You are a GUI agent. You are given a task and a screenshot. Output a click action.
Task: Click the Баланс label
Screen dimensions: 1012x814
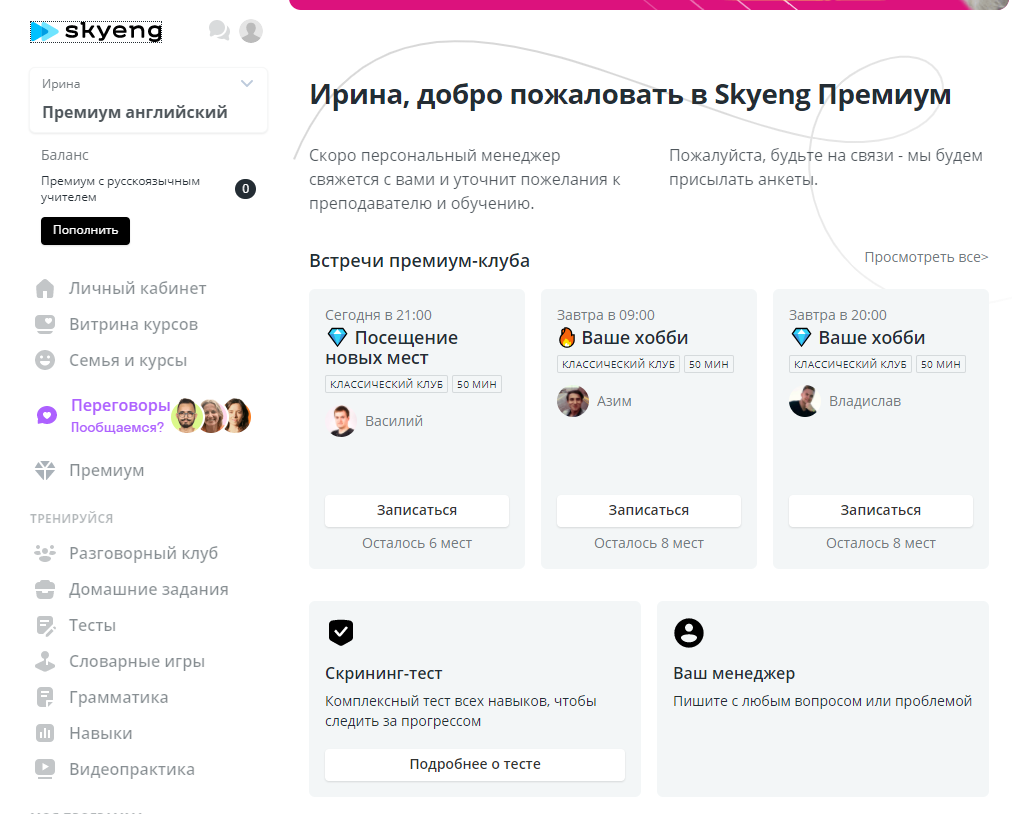click(x=65, y=155)
